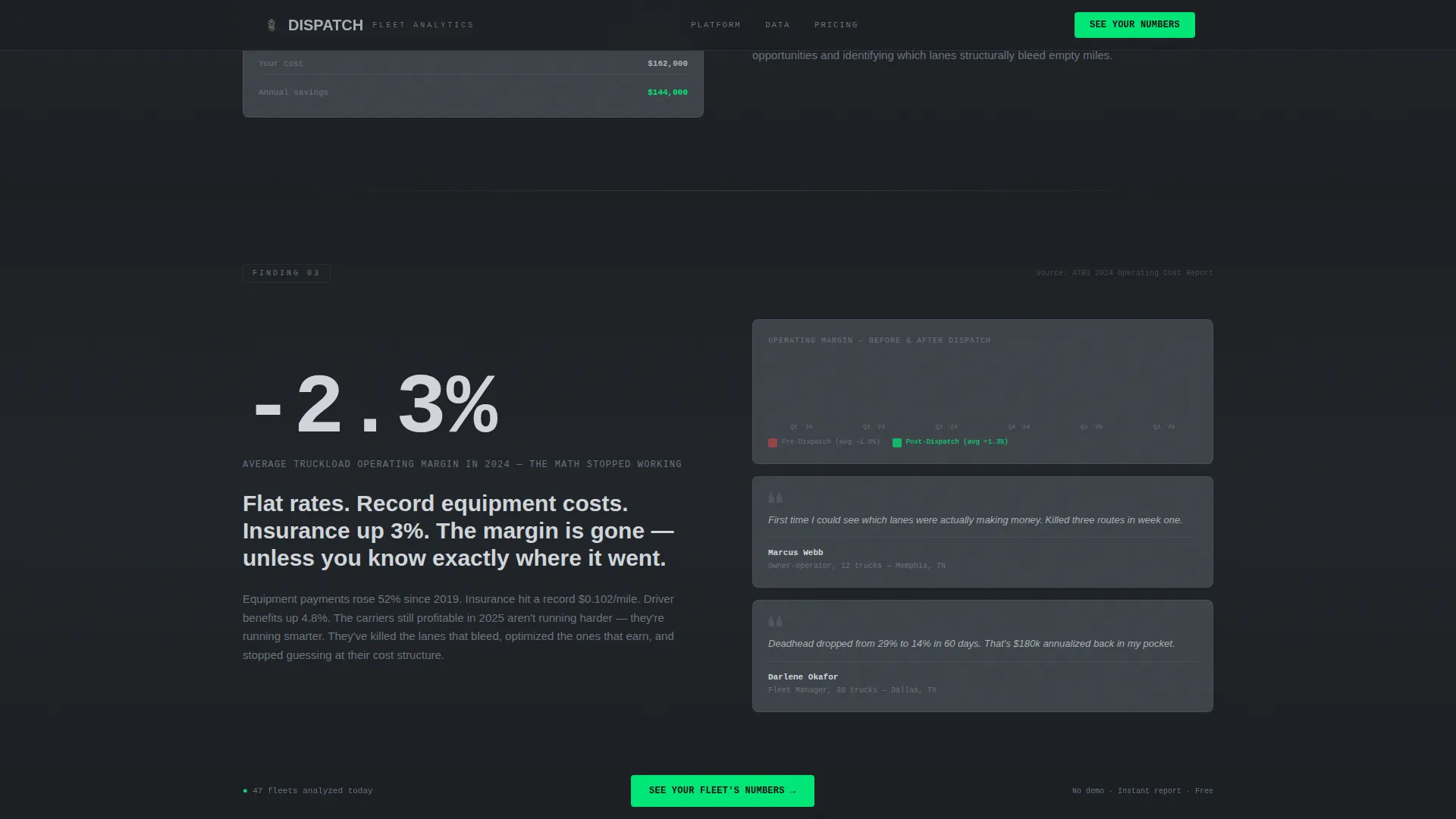The image size is (1456, 819).
Task: Select the Post-Dispatch (avg +1.3%) legend label
Action: click(x=956, y=442)
